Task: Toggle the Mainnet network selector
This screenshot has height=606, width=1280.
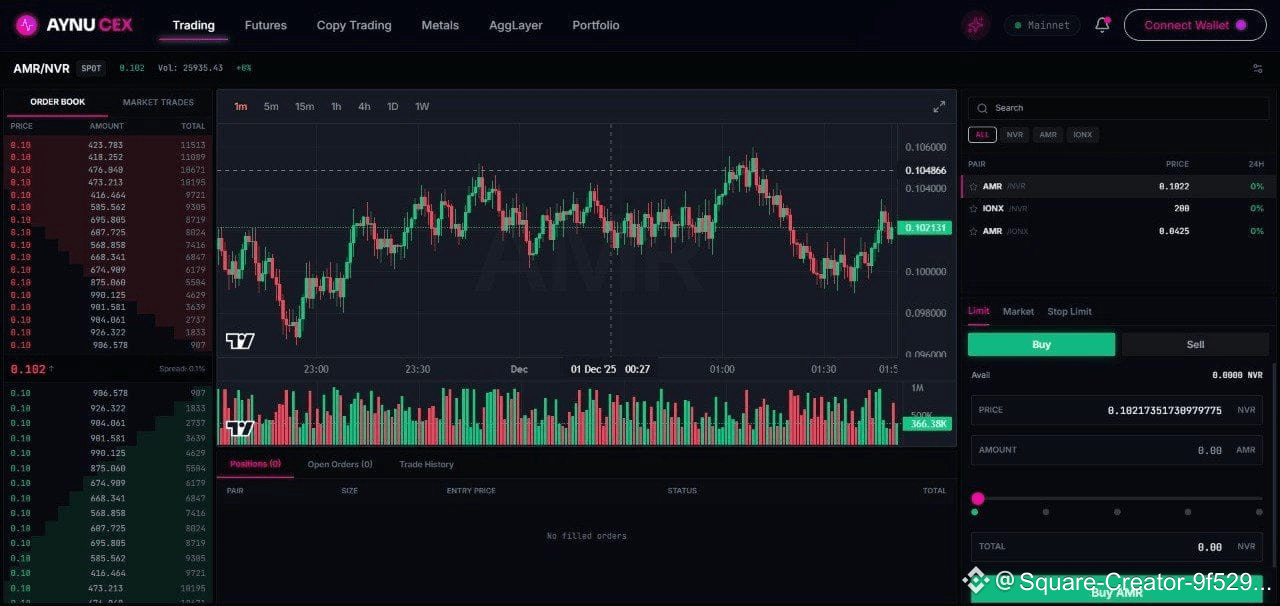Action: click(x=1042, y=25)
